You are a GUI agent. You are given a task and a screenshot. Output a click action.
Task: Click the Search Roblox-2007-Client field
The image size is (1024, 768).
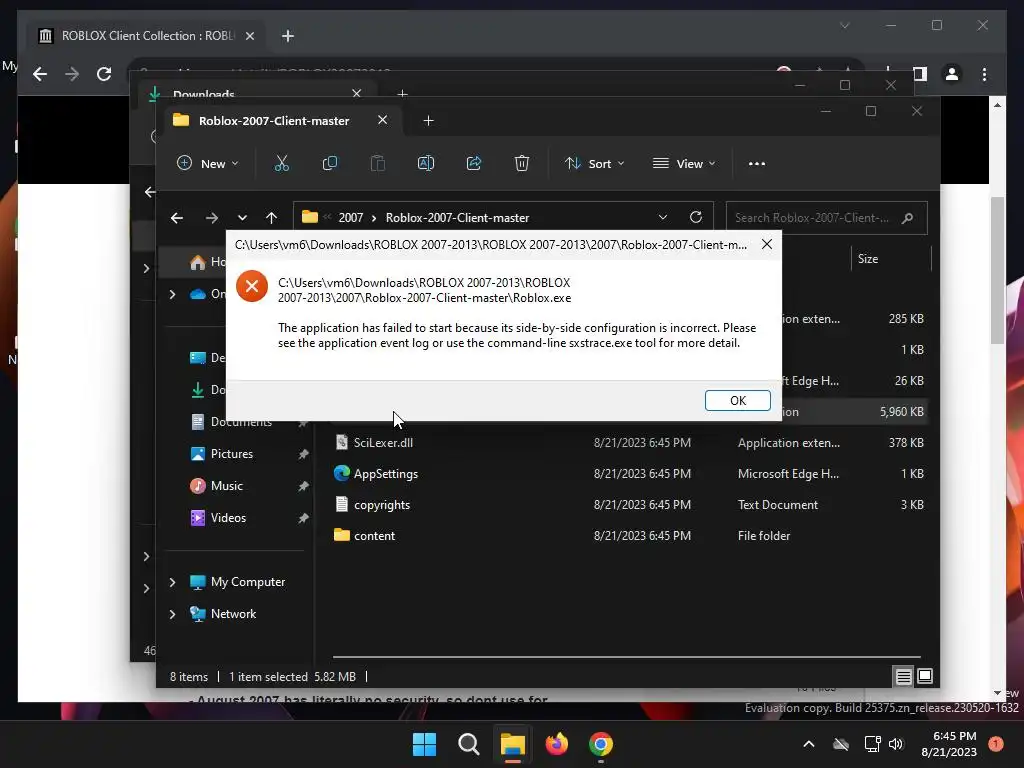pyautogui.click(x=826, y=217)
